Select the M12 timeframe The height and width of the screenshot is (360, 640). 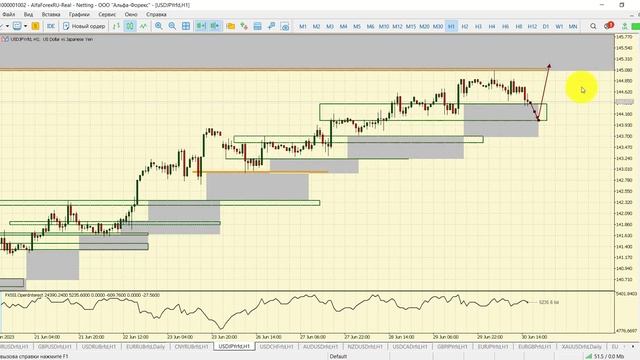click(x=397, y=26)
